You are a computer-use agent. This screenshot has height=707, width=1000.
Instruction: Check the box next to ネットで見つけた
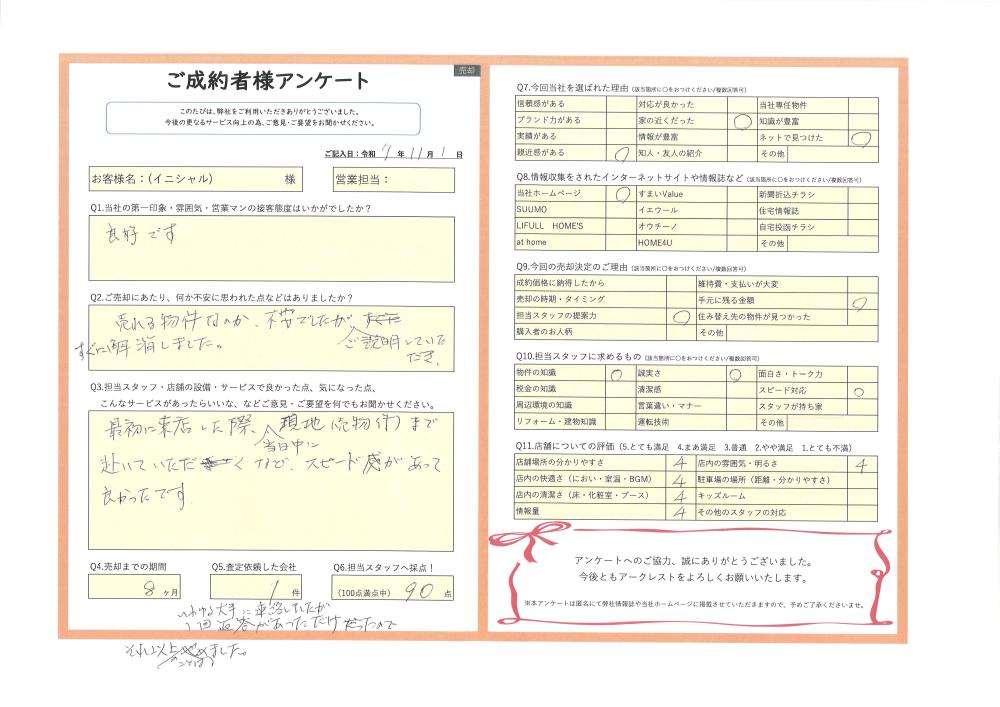(x=863, y=136)
